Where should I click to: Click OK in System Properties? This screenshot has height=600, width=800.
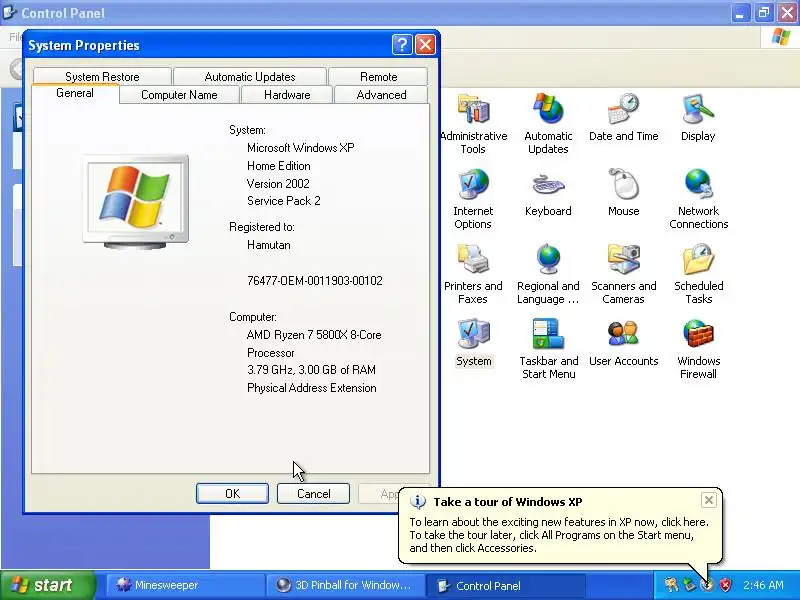[x=232, y=493]
